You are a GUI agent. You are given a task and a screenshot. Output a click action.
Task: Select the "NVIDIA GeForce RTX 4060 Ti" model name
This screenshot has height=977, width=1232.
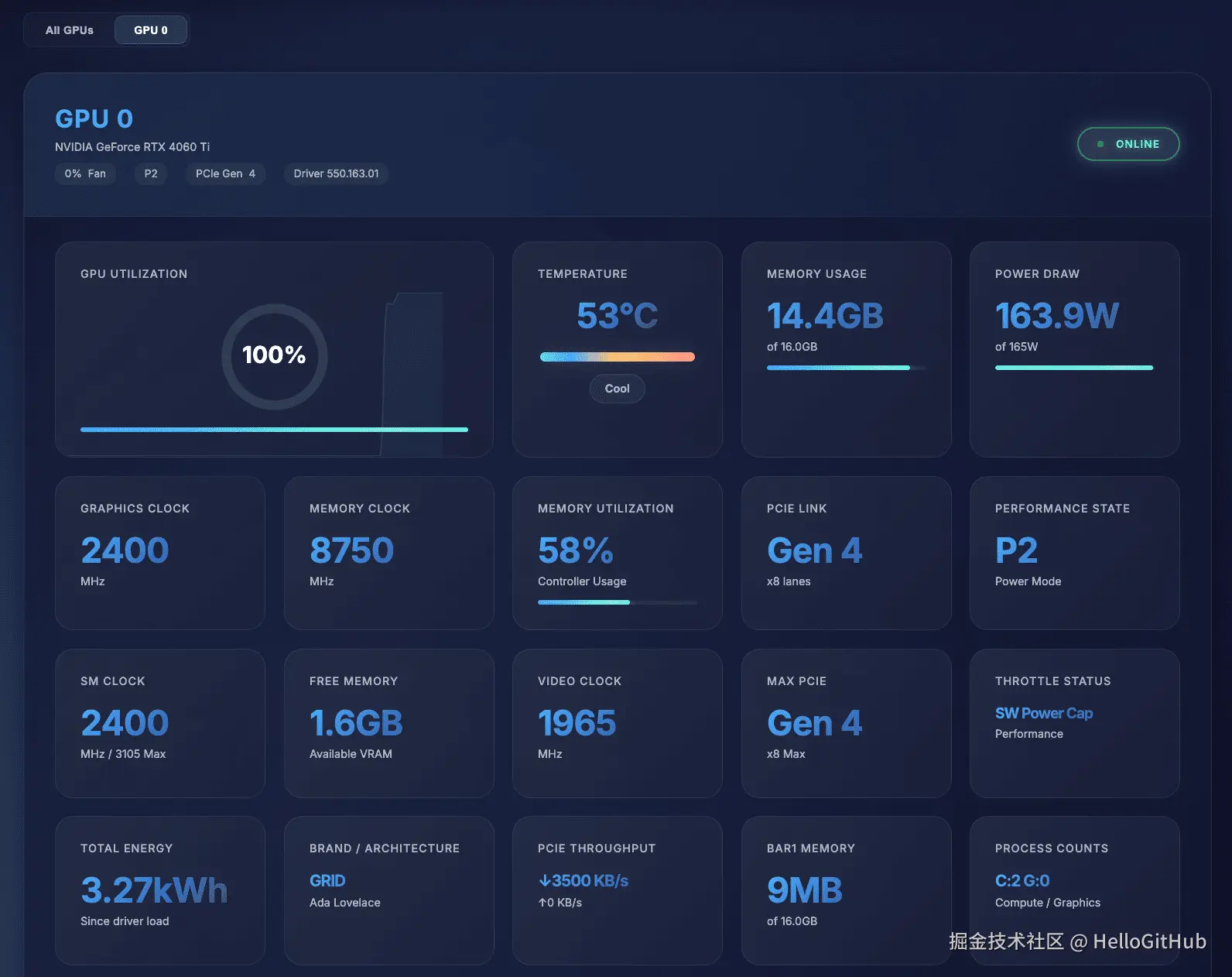(132, 147)
